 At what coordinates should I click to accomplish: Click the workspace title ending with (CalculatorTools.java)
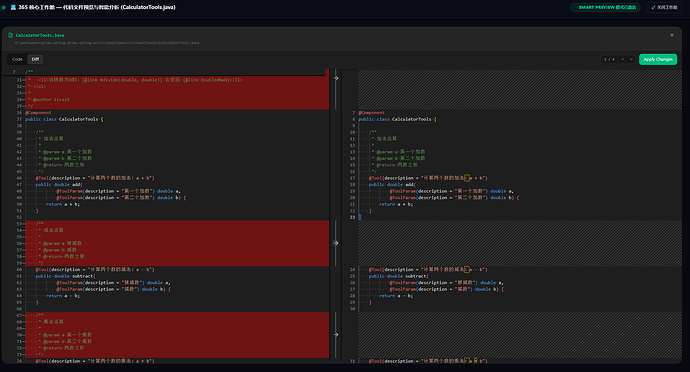coord(97,7)
